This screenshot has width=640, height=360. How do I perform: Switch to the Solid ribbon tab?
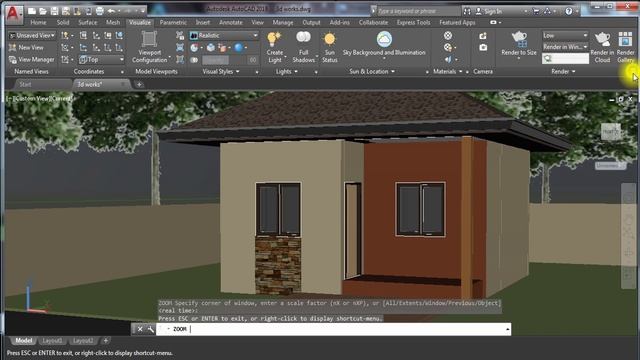pos(62,22)
